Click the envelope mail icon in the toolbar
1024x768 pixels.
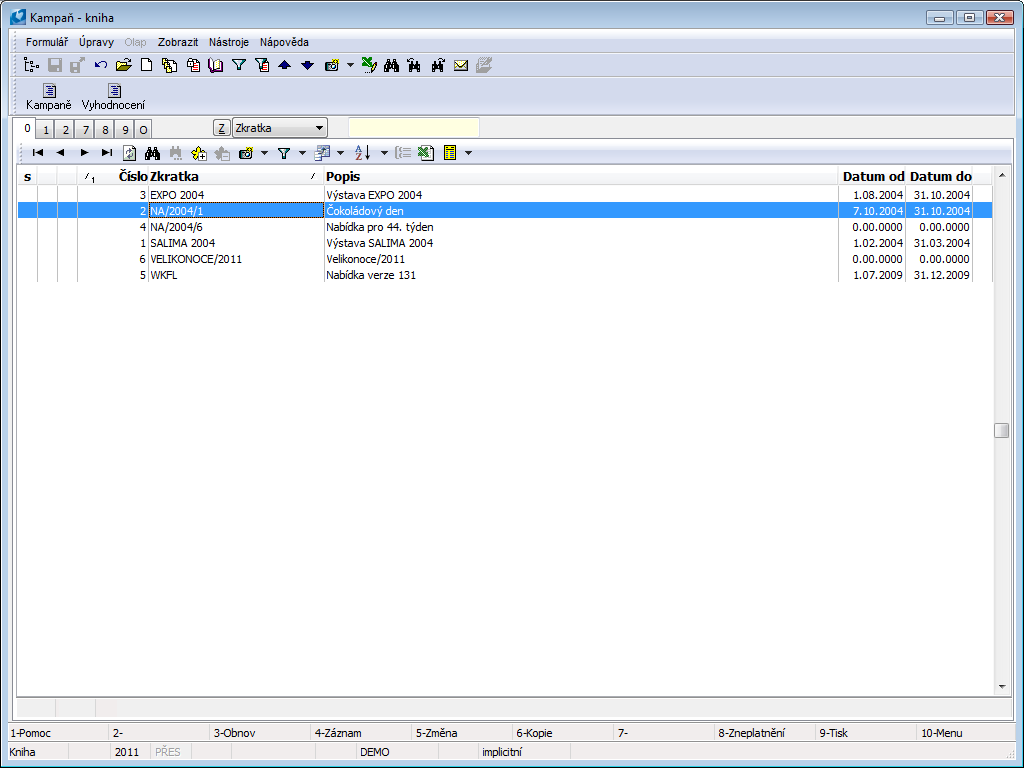(461, 66)
